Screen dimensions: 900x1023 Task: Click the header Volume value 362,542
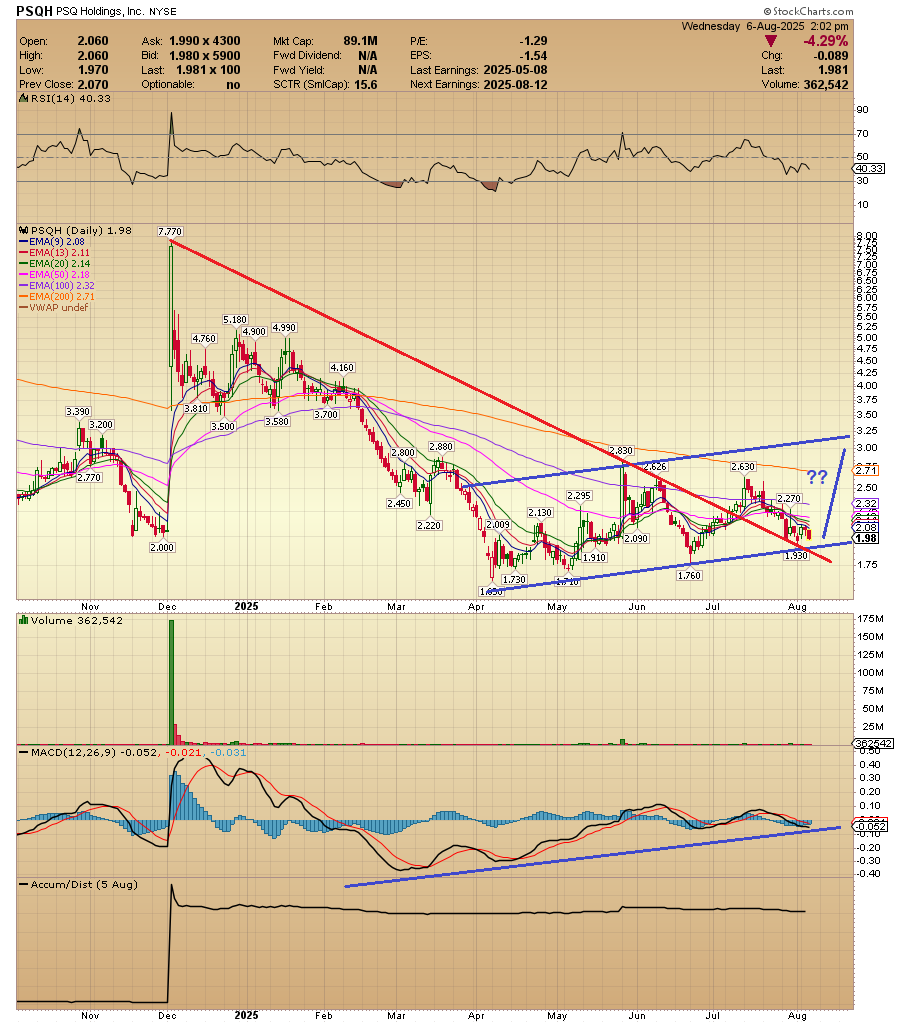point(826,85)
